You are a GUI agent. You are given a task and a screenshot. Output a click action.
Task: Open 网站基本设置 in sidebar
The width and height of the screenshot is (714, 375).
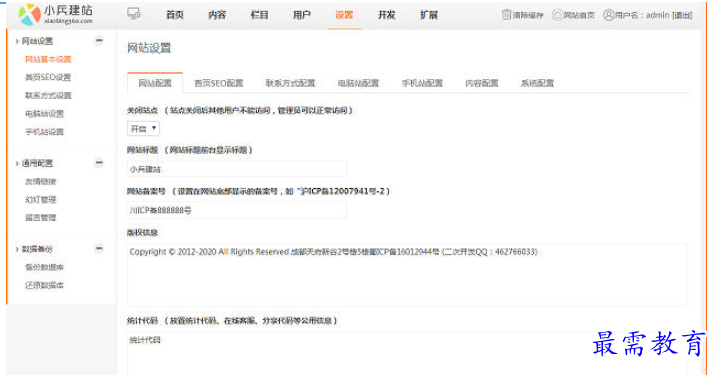pyautogui.click(x=48, y=60)
